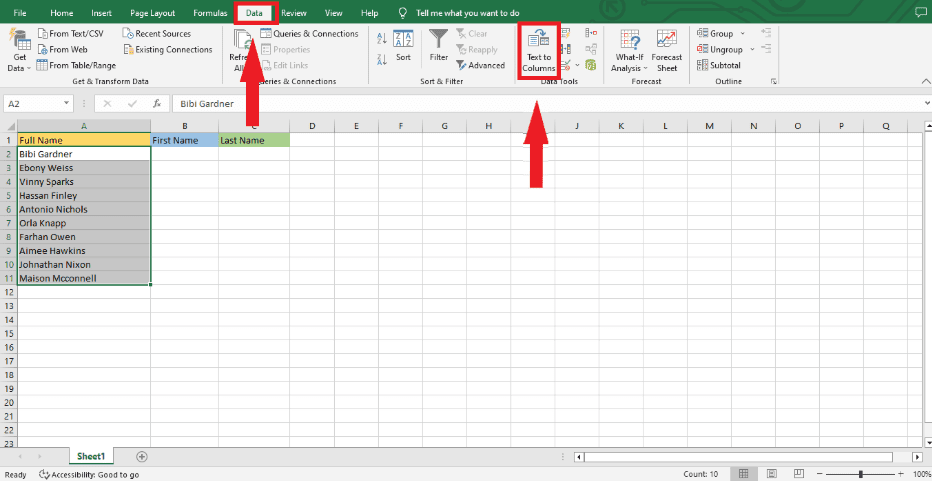Click Tell me what you want to do
932x481 pixels.
468,12
